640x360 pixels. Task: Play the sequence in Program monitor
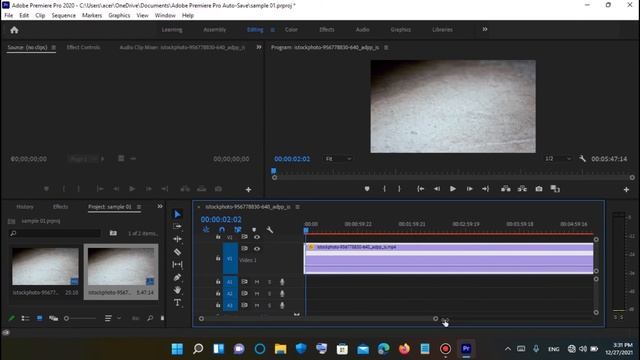tap(453, 189)
